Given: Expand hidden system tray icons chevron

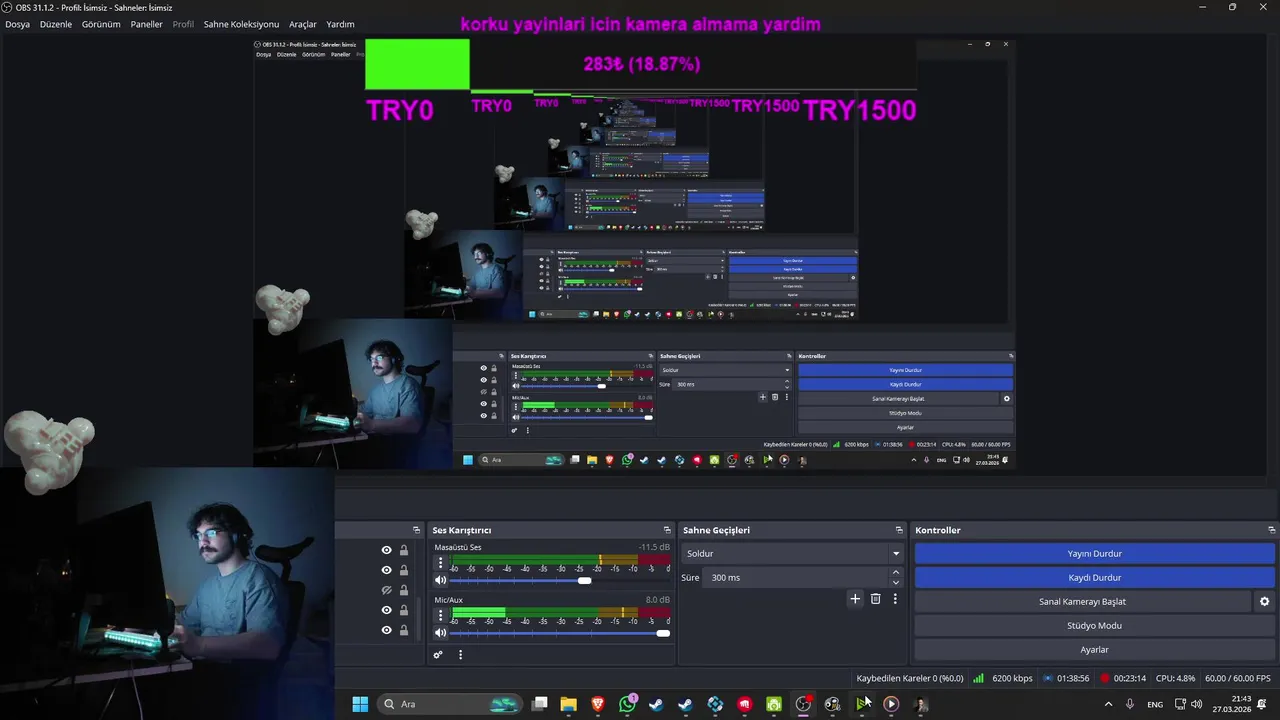Looking at the screenshot, I should pyautogui.click(x=1108, y=704).
